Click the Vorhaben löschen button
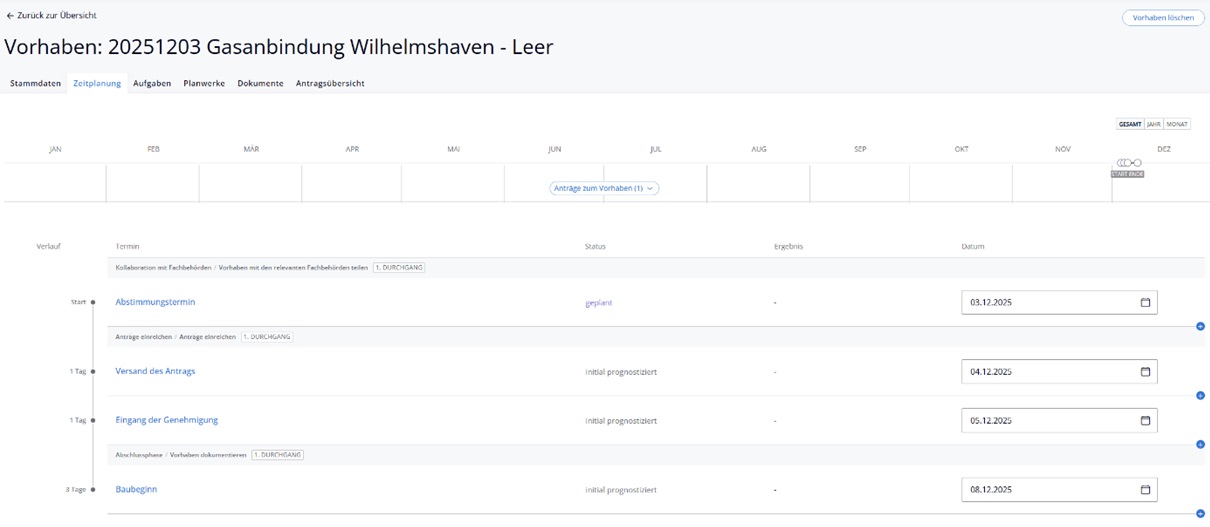The height and width of the screenshot is (527, 1210). pos(1163,17)
